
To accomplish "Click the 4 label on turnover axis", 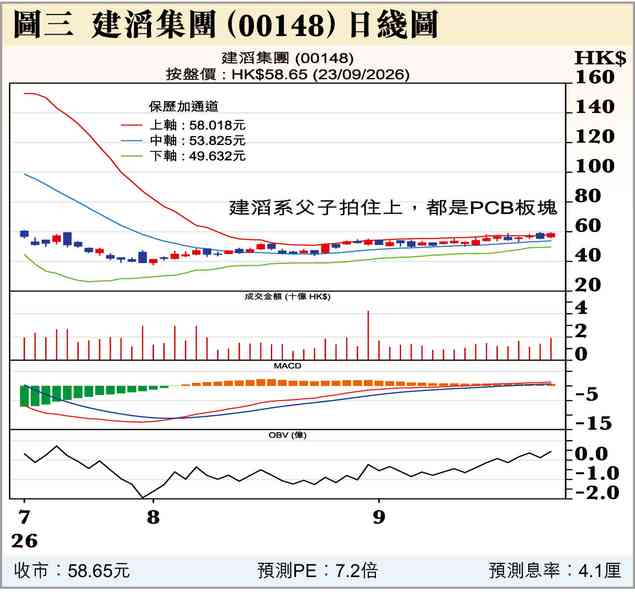I will pos(581,308).
